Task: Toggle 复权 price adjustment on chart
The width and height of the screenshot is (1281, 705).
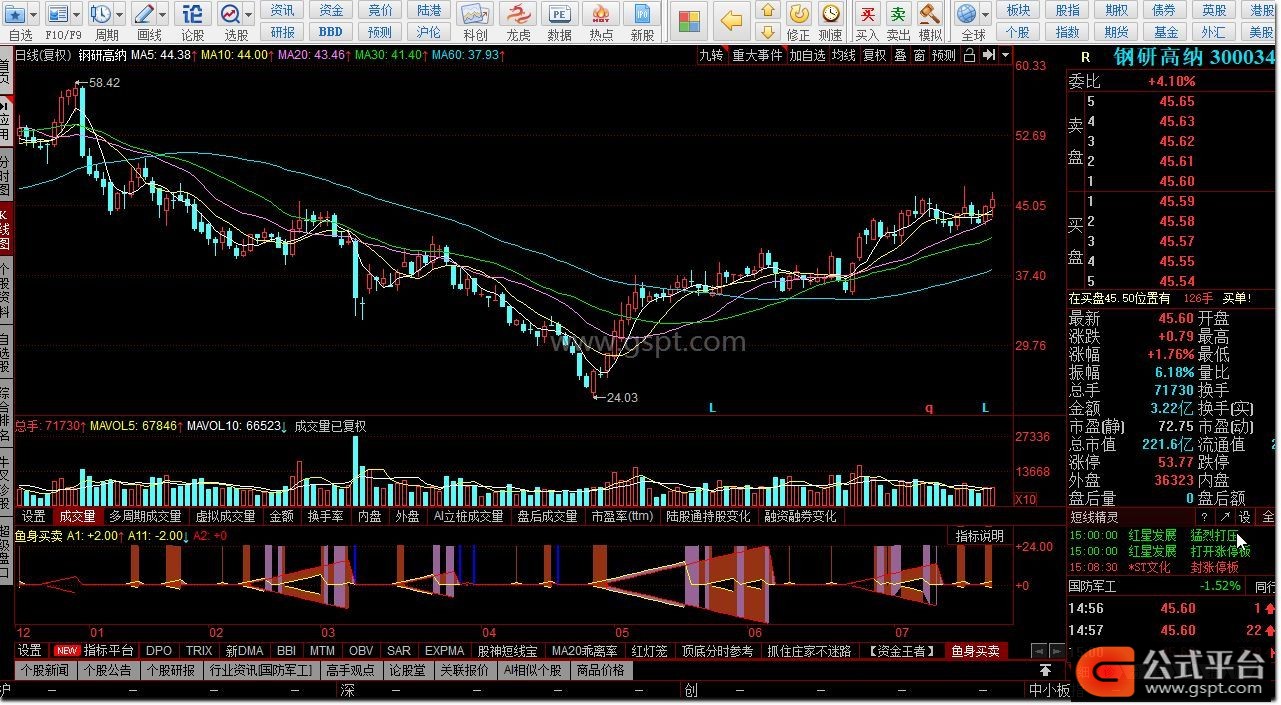Action: [875, 56]
